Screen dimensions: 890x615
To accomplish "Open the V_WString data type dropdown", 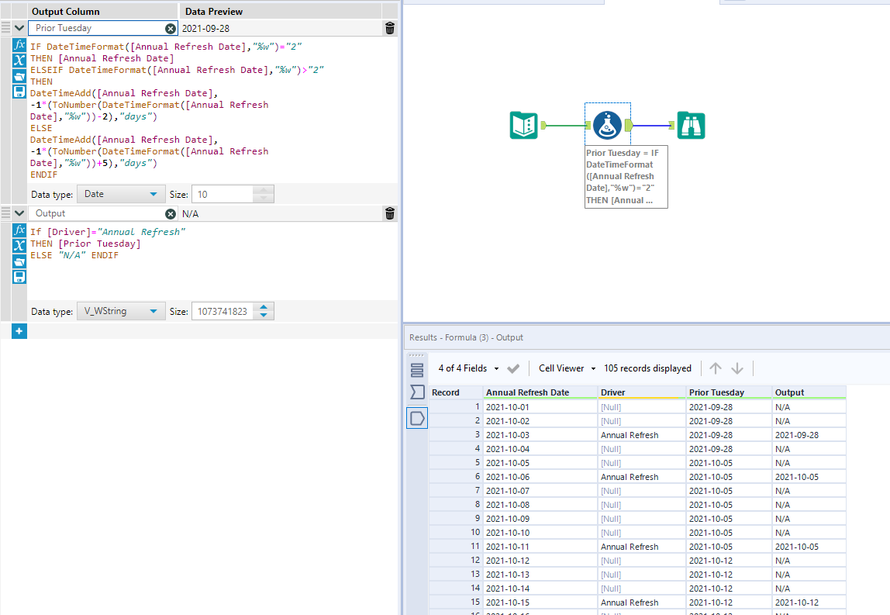I will (122, 312).
